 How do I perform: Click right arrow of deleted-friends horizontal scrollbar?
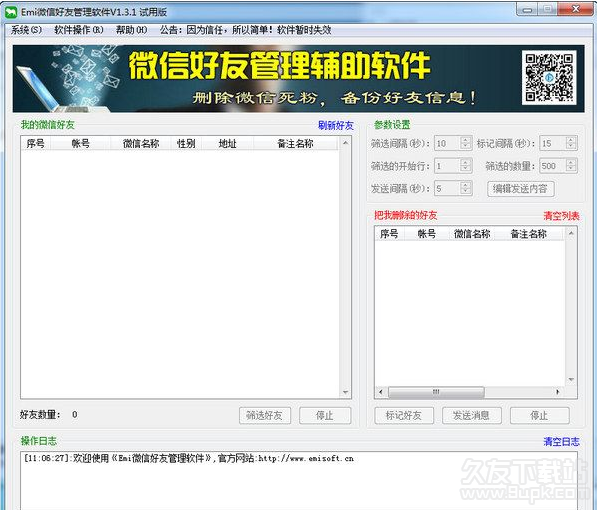point(558,392)
